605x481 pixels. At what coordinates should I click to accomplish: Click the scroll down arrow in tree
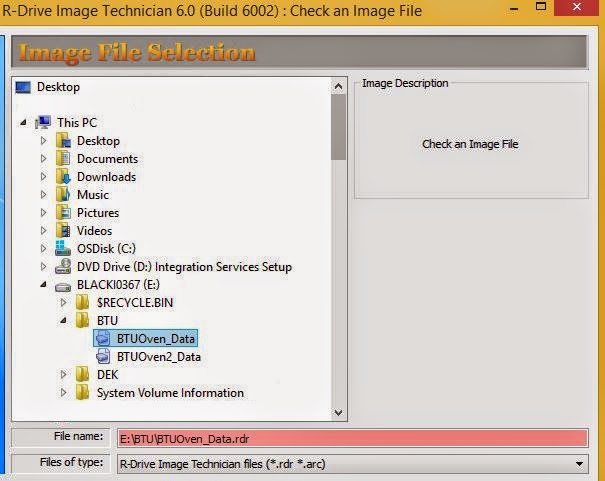pyautogui.click(x=338, y=413)
